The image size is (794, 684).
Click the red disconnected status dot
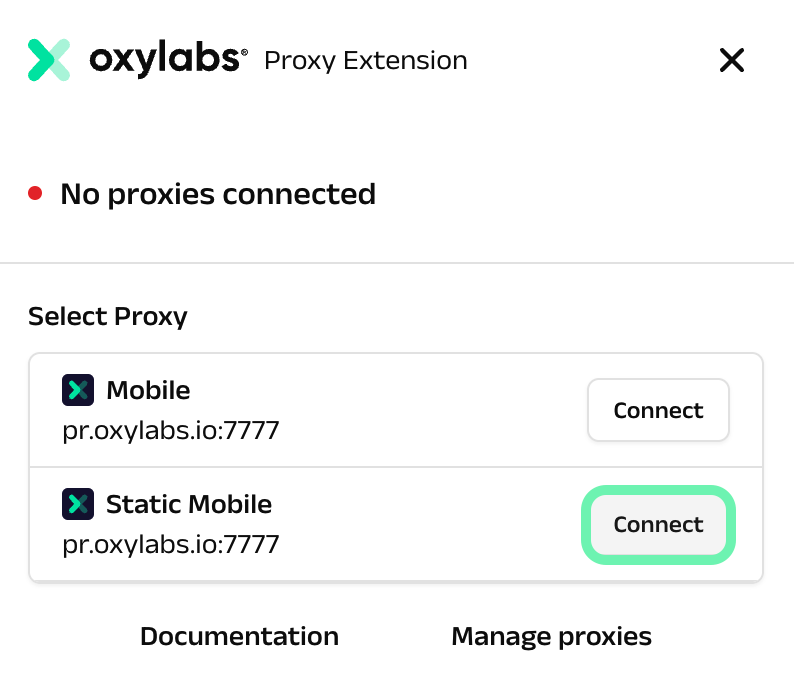(35, 193)
